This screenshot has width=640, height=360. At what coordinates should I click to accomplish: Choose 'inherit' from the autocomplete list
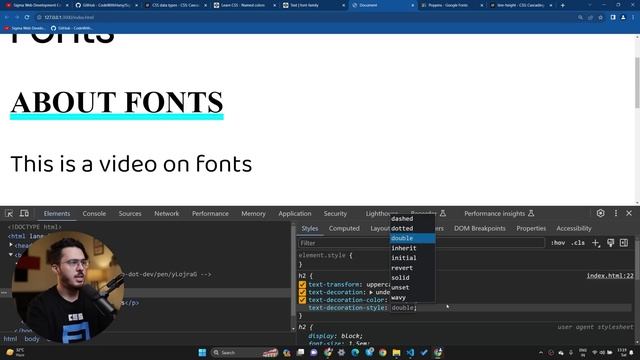tap(412, 248)
